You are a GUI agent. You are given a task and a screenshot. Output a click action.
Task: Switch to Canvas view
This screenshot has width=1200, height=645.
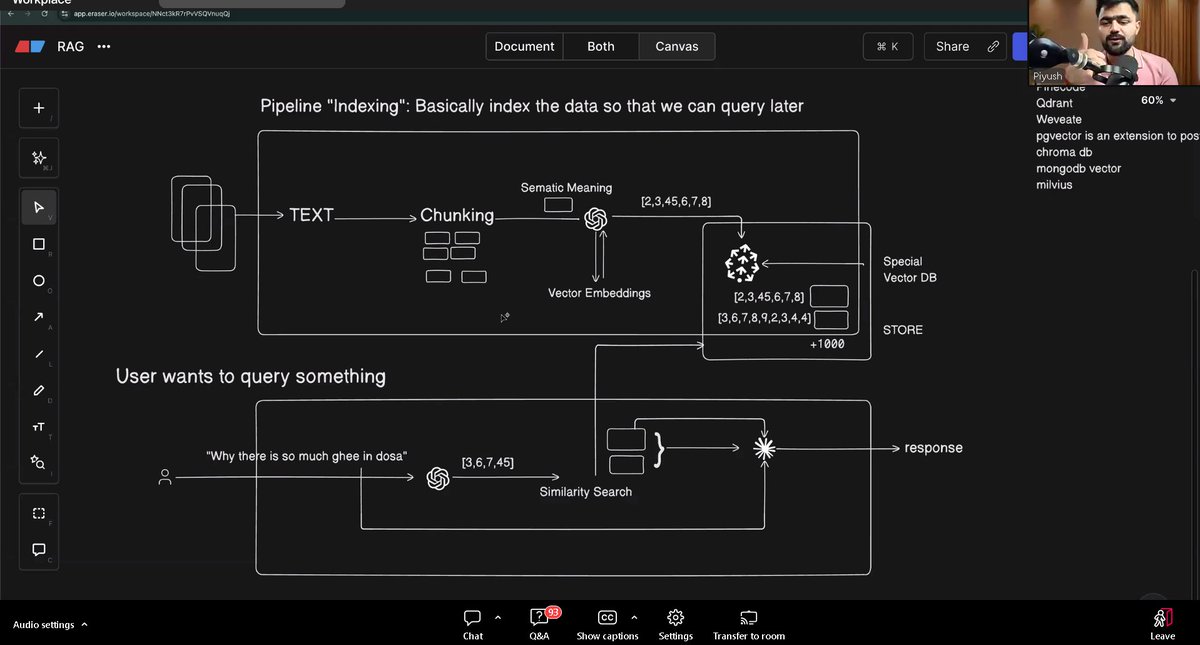click(x=677, y=46)
